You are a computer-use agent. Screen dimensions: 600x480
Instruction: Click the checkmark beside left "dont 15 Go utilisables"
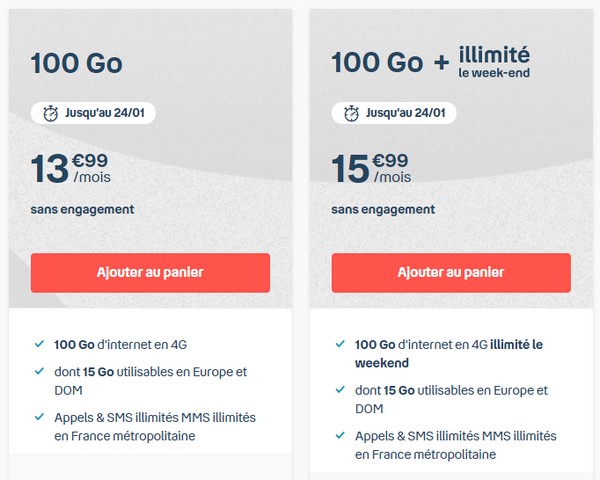click(x=38, y=372)
